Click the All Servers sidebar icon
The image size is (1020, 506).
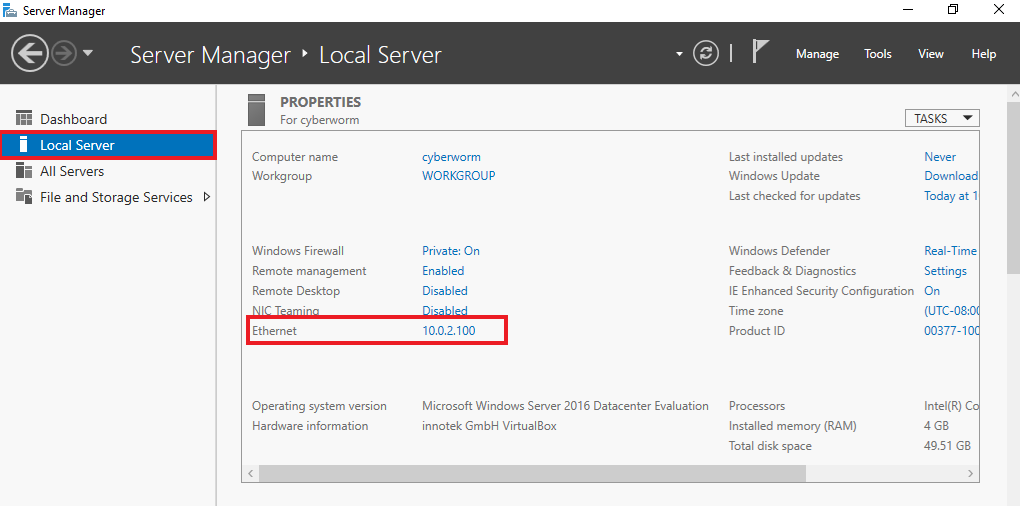point(23,171)
